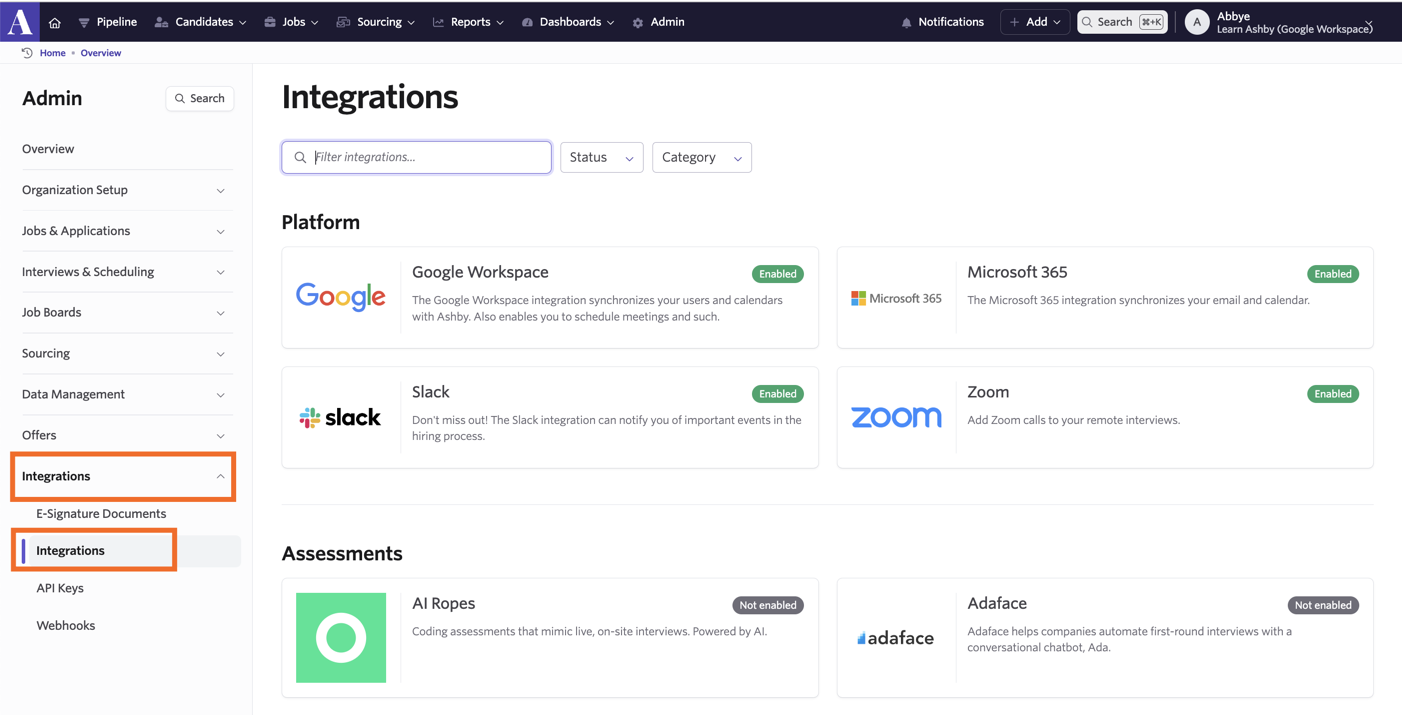The image size is (1402, 715).
Task: Open the Reports menu
Action: pos(468,22)
